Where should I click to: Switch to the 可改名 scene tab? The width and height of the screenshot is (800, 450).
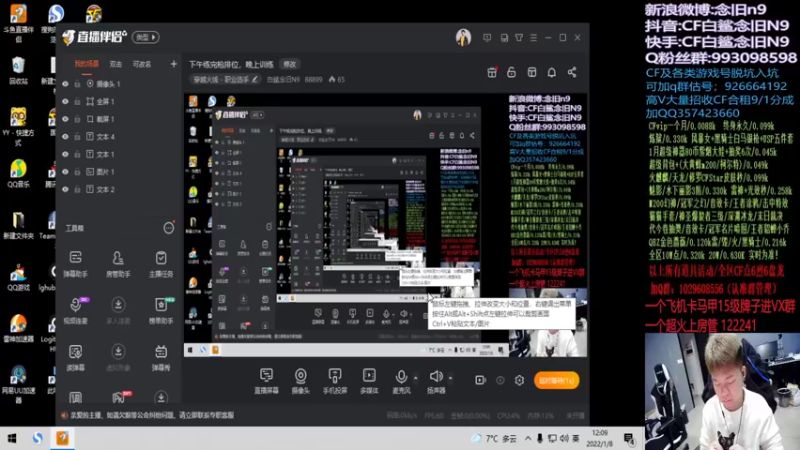click(x=142, y=64)
